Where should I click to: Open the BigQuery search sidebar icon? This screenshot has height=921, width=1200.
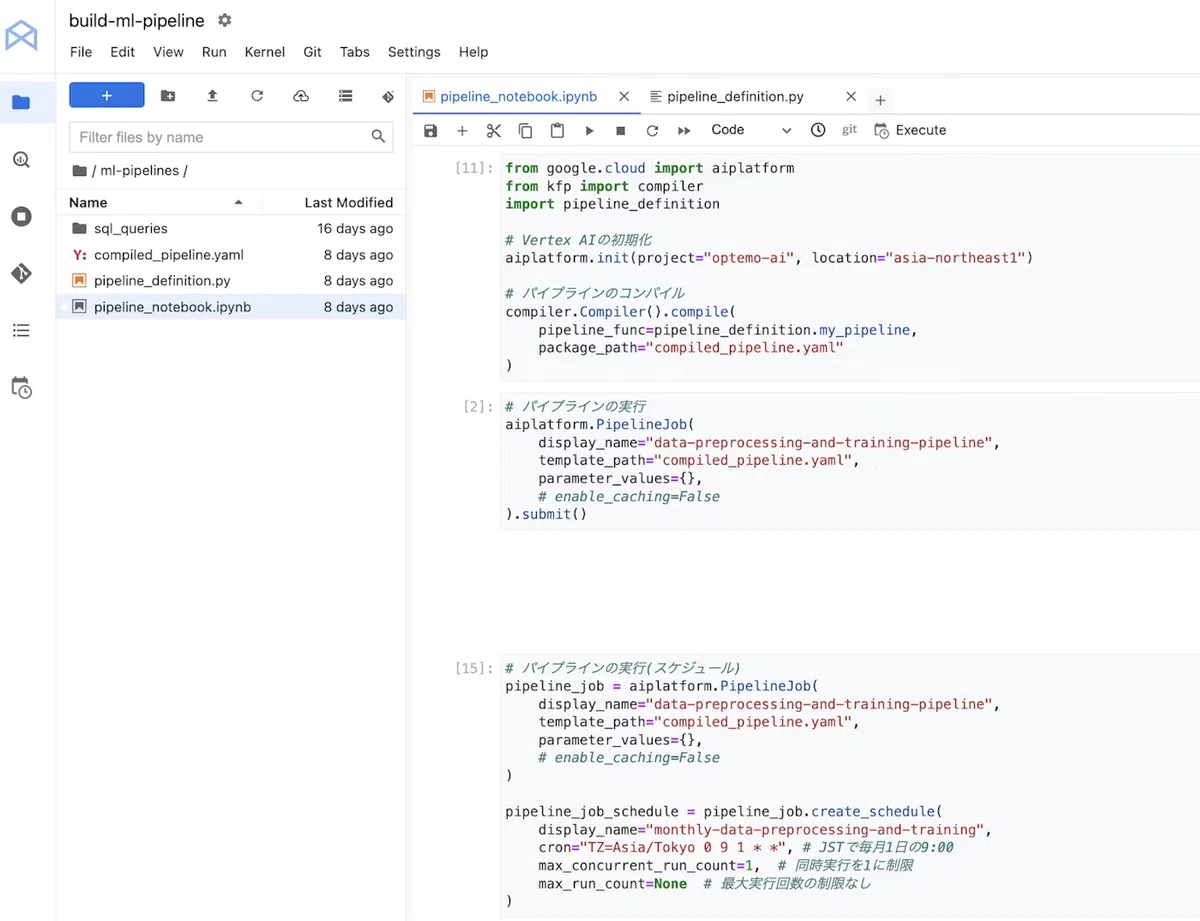pyautogui.click(x=21, y=160)
